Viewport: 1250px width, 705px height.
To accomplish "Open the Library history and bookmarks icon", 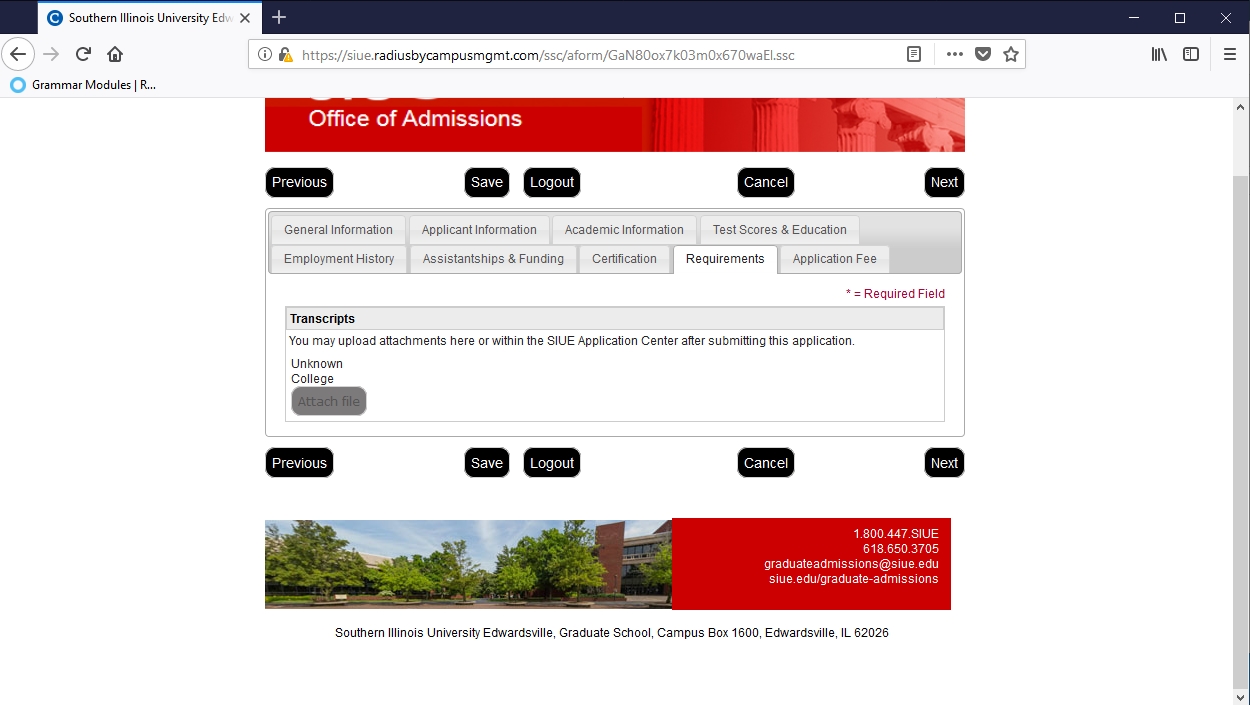I will coord(1159,55).
